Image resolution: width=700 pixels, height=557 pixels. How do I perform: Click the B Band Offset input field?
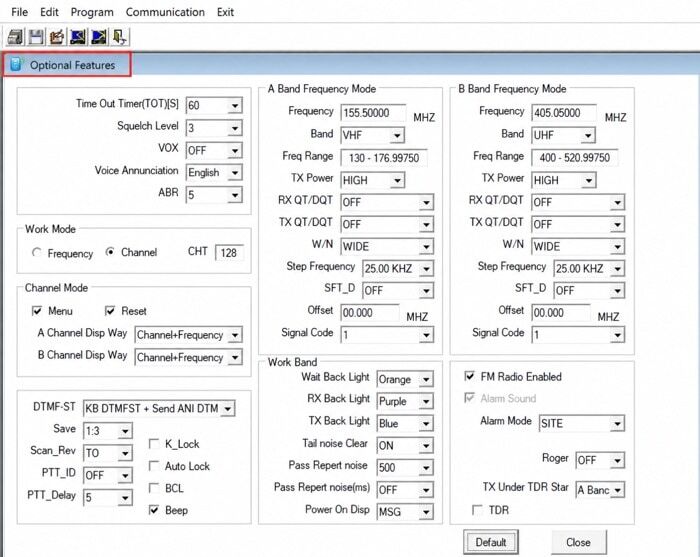click(x=561, y=313)
